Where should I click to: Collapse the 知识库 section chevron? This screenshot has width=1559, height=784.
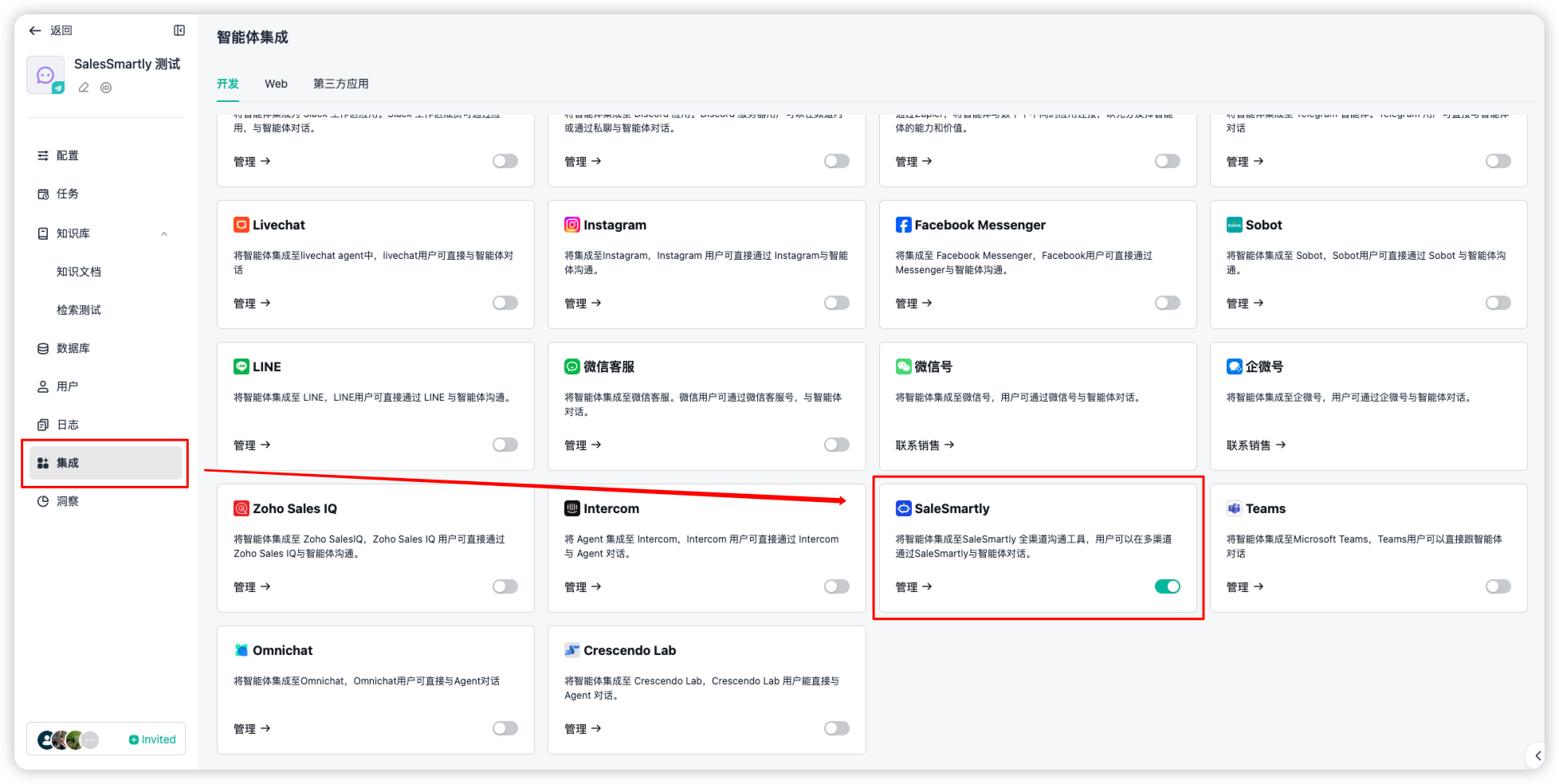tap(164, 233)
